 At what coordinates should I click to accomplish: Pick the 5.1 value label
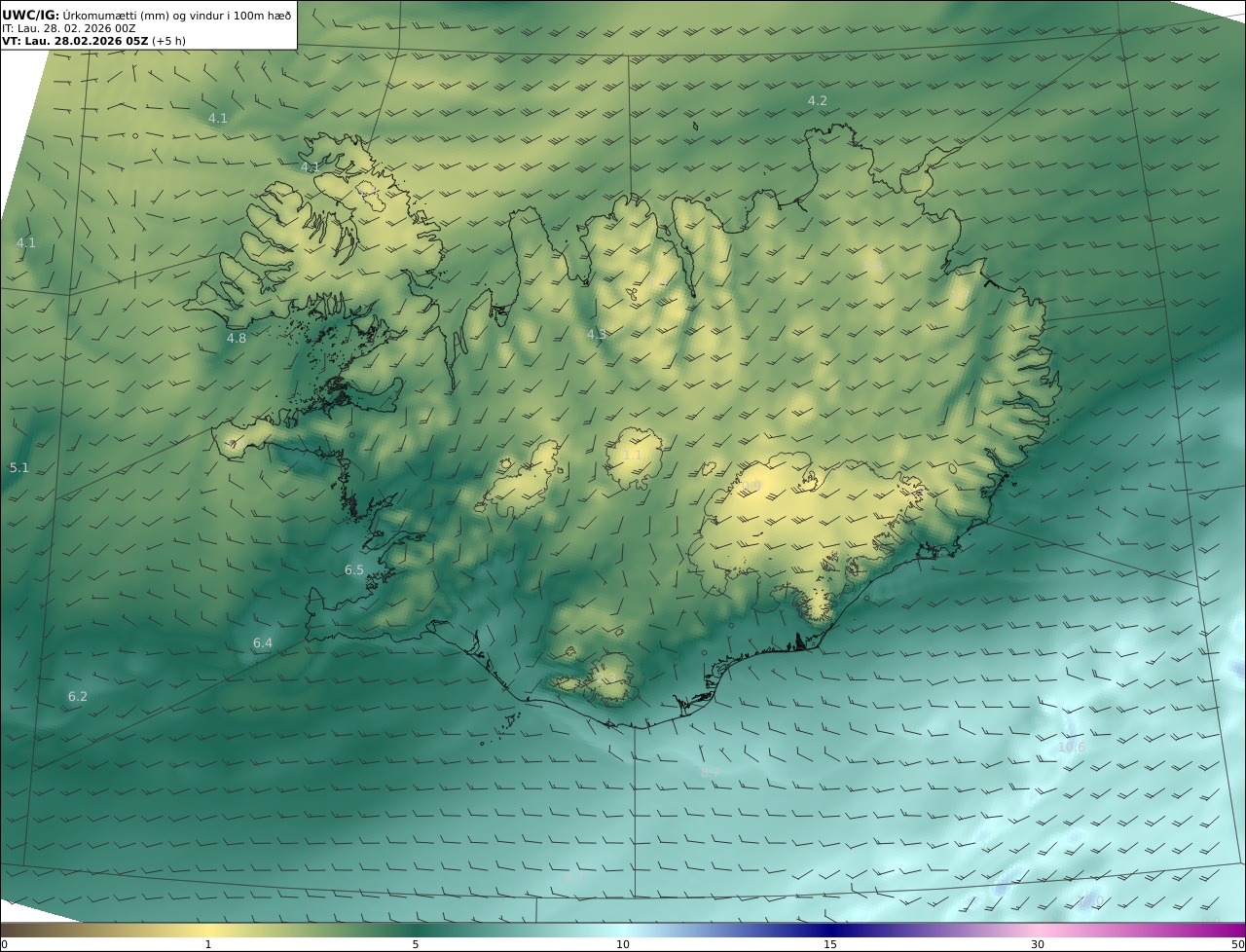click(19, 468)
